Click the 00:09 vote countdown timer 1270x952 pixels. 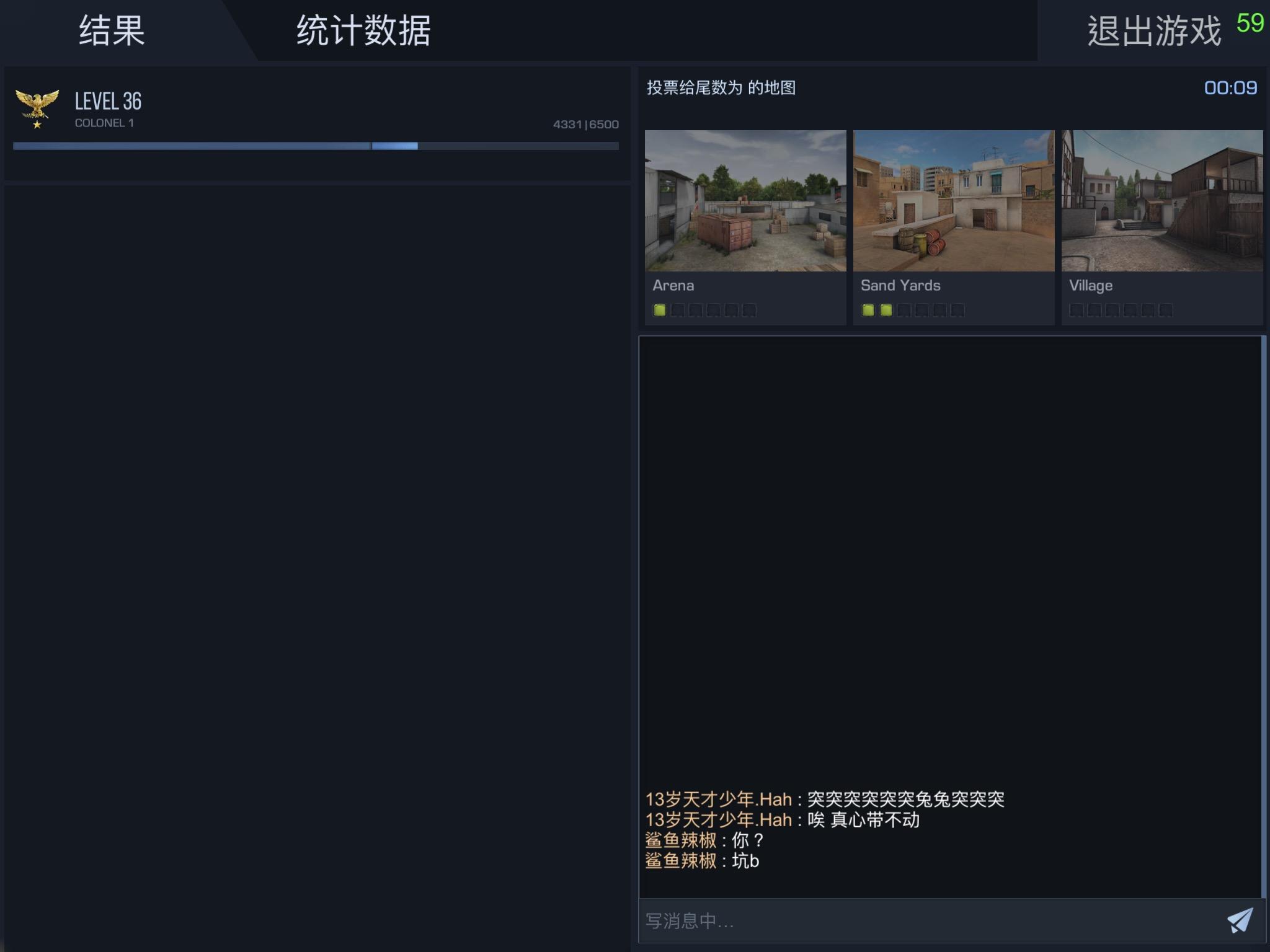[1230, 88]
